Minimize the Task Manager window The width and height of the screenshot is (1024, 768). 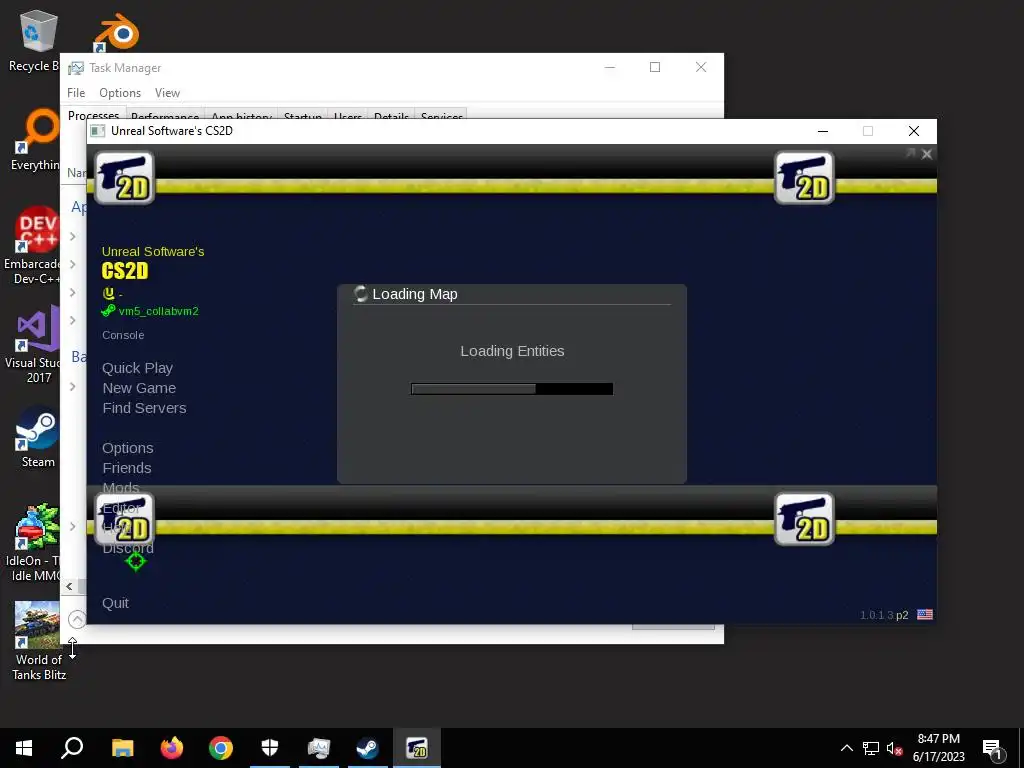pos(609,67)
